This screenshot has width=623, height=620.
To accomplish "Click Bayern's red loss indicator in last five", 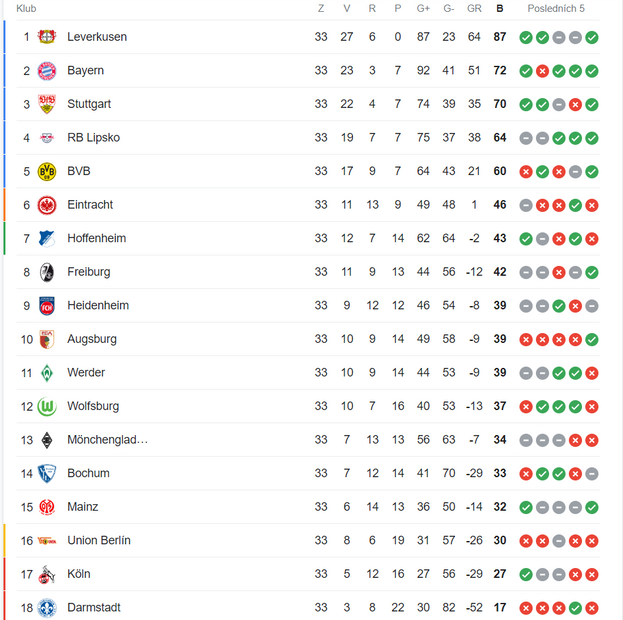I will pyautogui.click(x=542, y=71).
